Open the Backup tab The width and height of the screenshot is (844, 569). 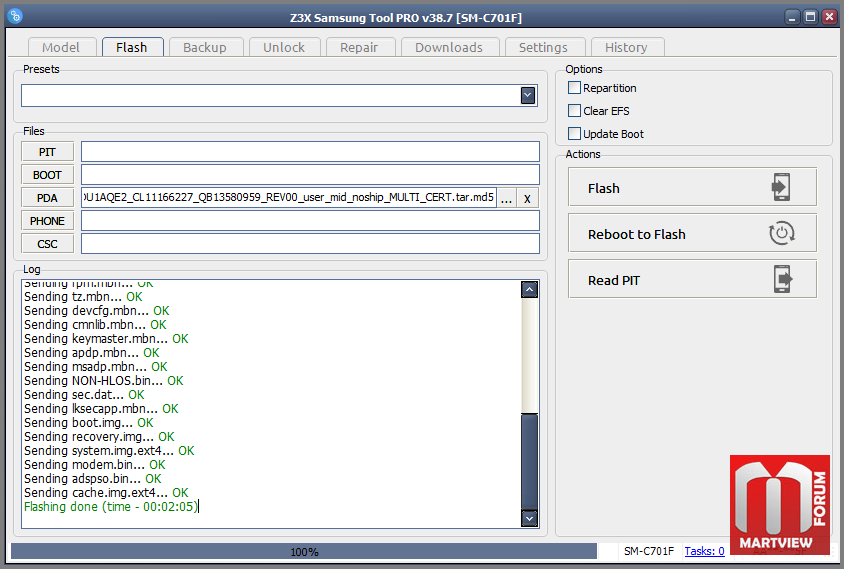pos(205,47)
